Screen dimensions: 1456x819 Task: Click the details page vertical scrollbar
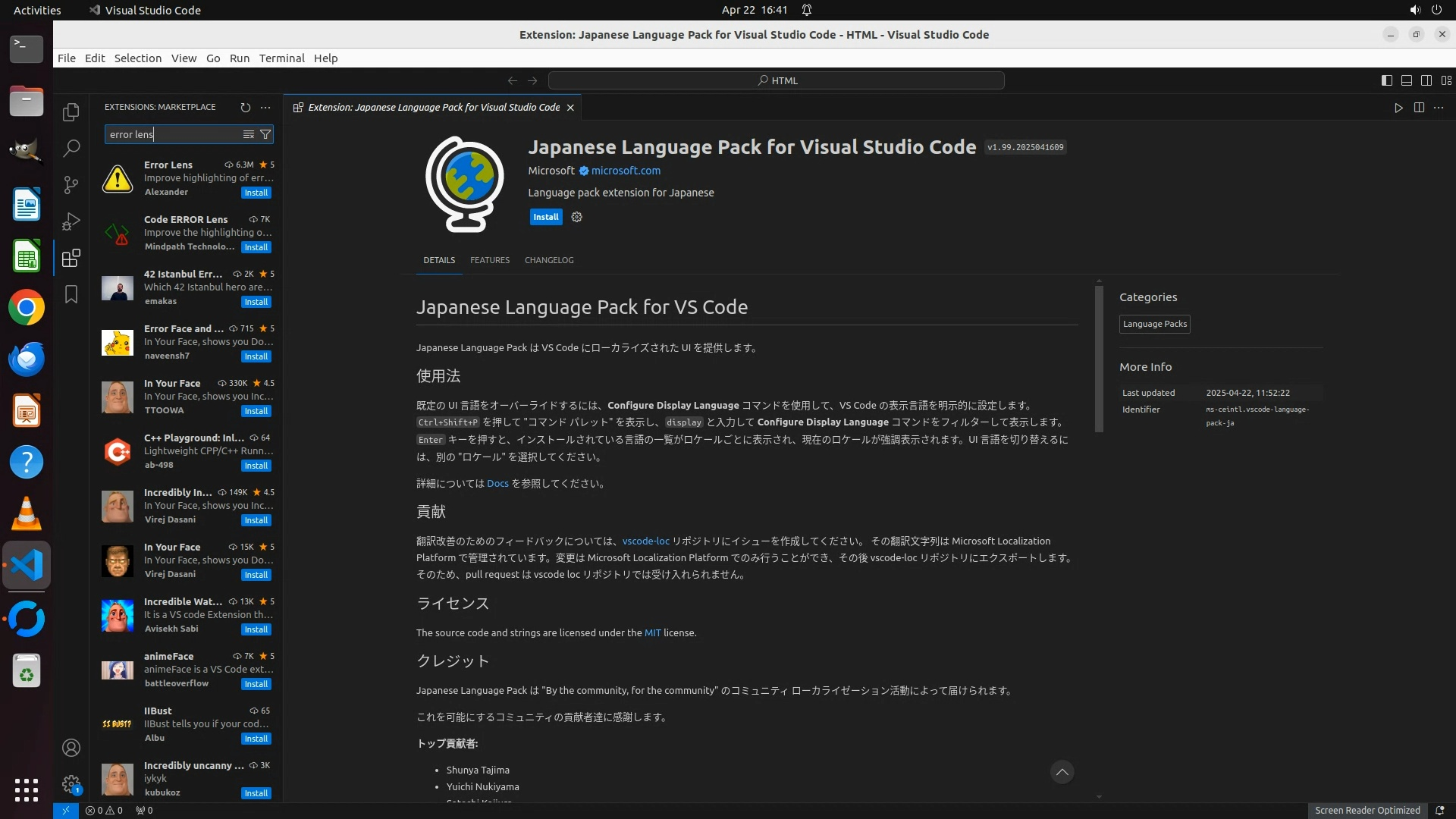1099,356
